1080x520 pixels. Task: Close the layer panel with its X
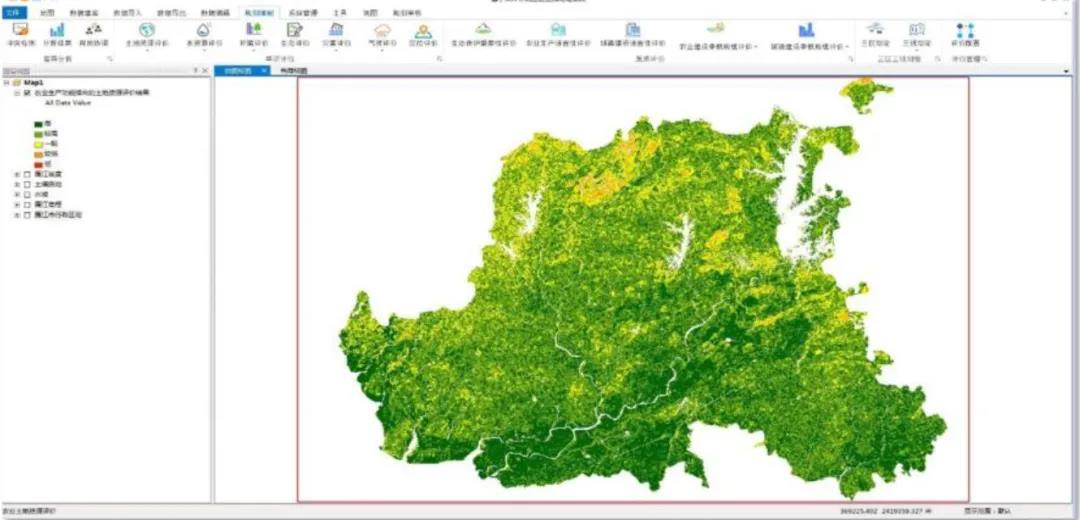[205, 71]
